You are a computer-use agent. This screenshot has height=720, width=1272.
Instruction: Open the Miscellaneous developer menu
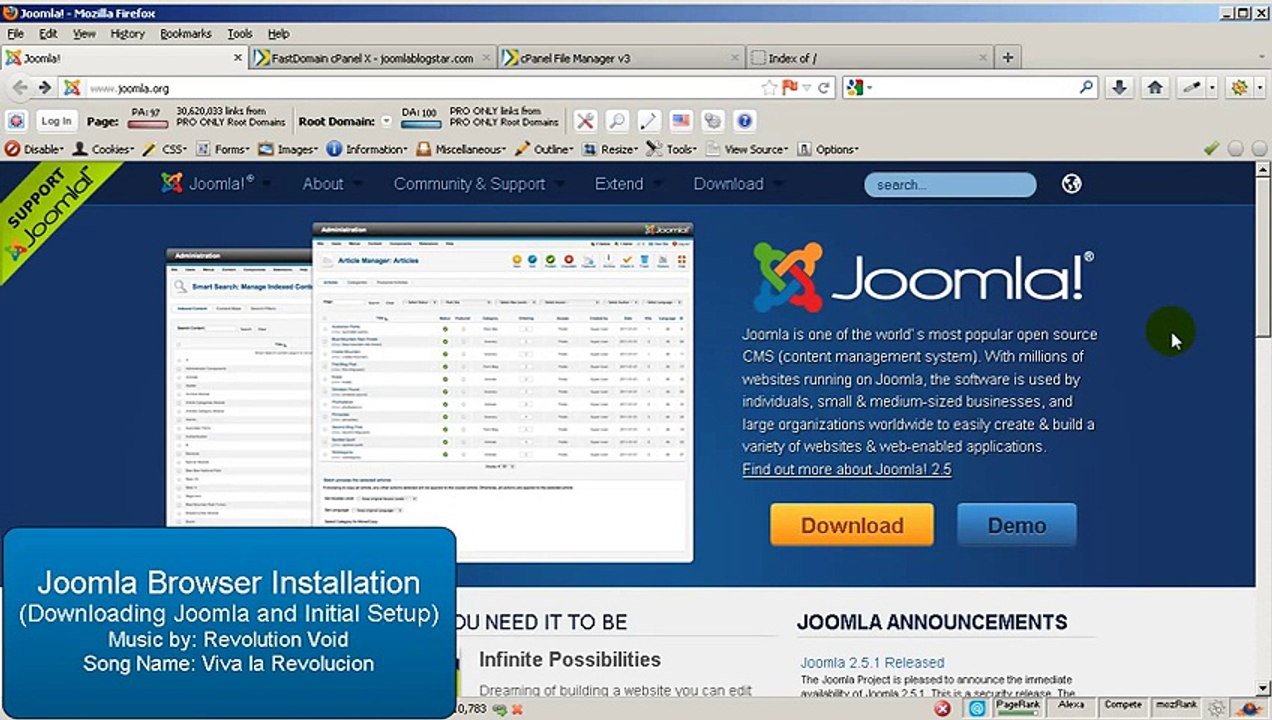(461, 149)
